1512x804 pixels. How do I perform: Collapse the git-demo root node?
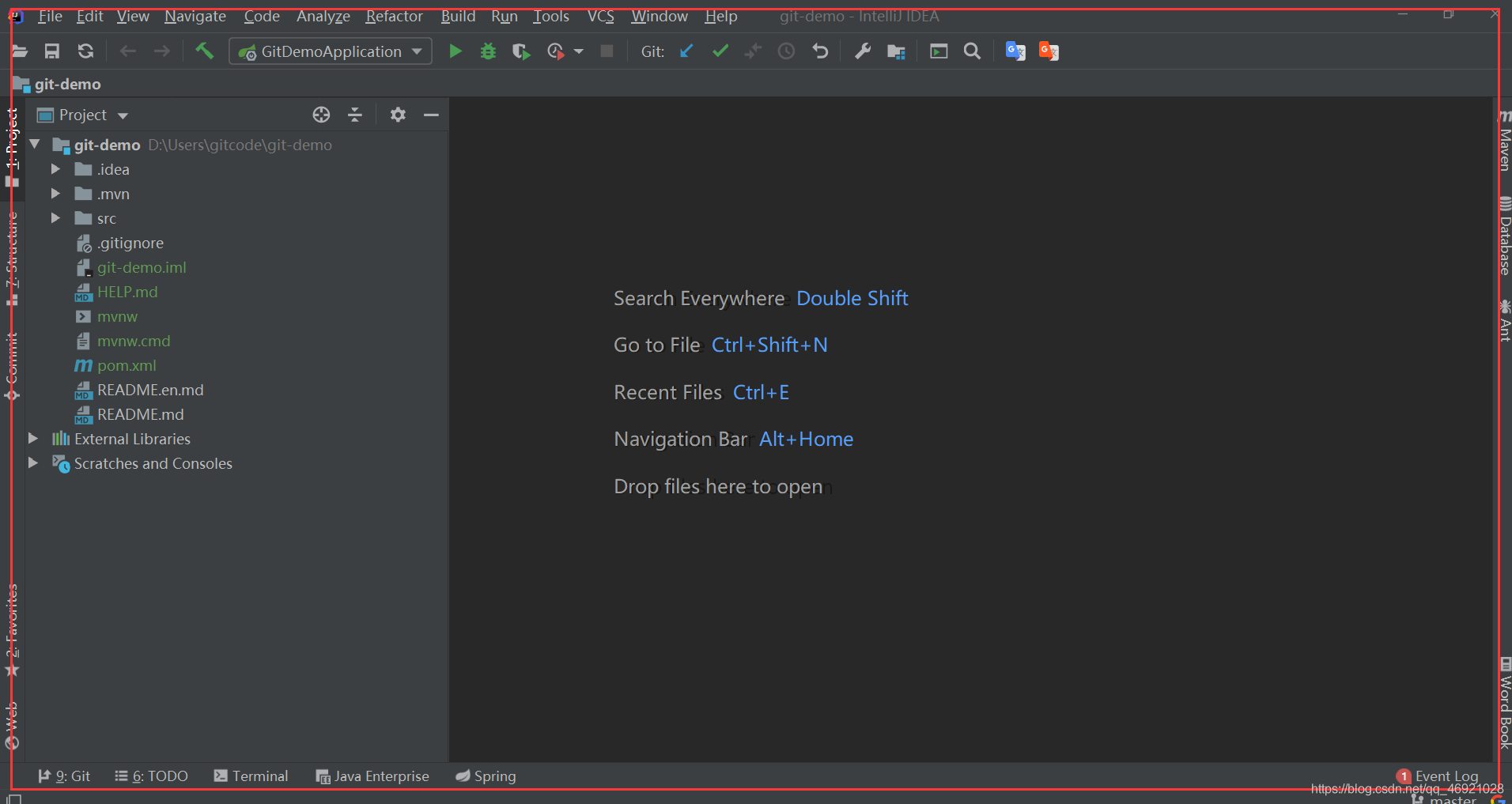(35, 145)
